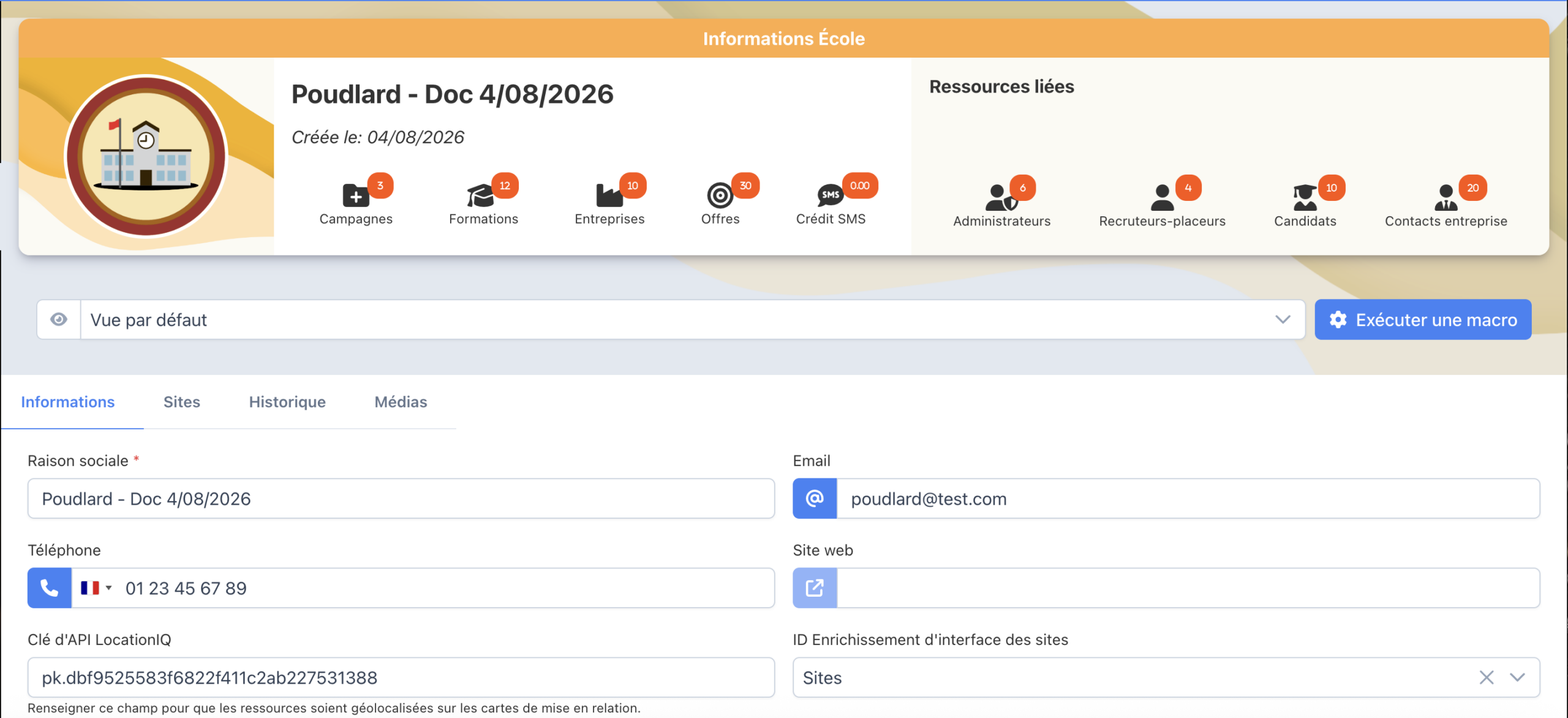Click the Campagnes count badge 3
The width and height of the screenshot is (1568, 718).
380,186
